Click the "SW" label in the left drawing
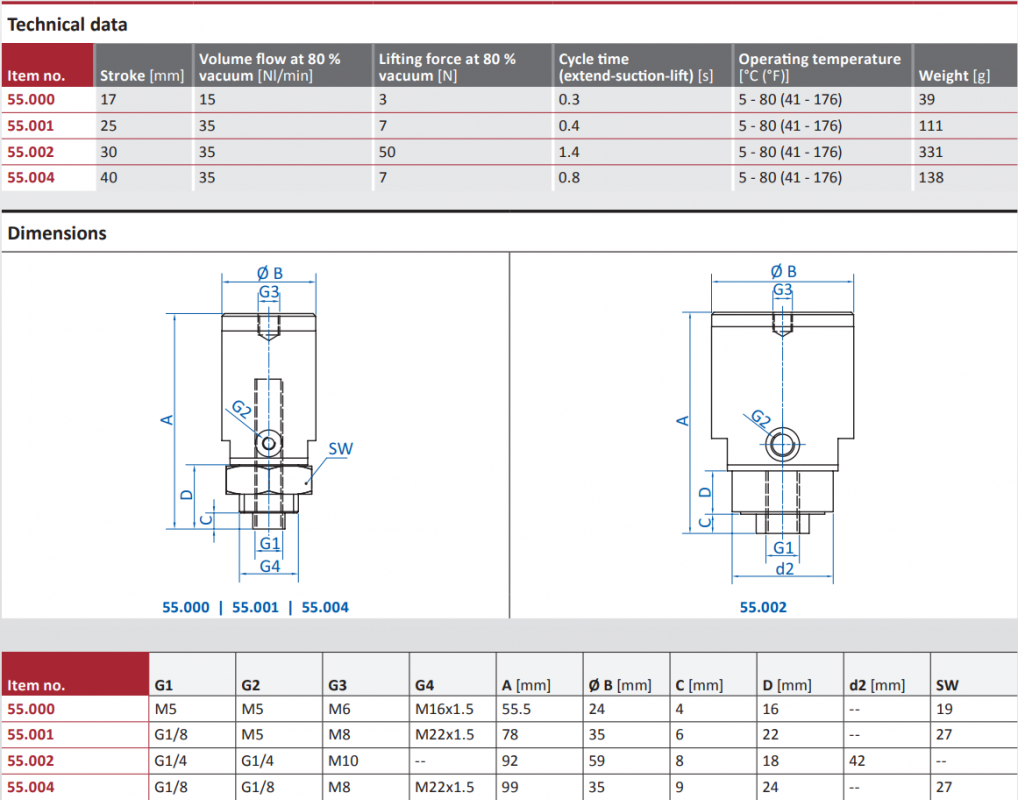The image size is (1018, 800). pos(340,449)
